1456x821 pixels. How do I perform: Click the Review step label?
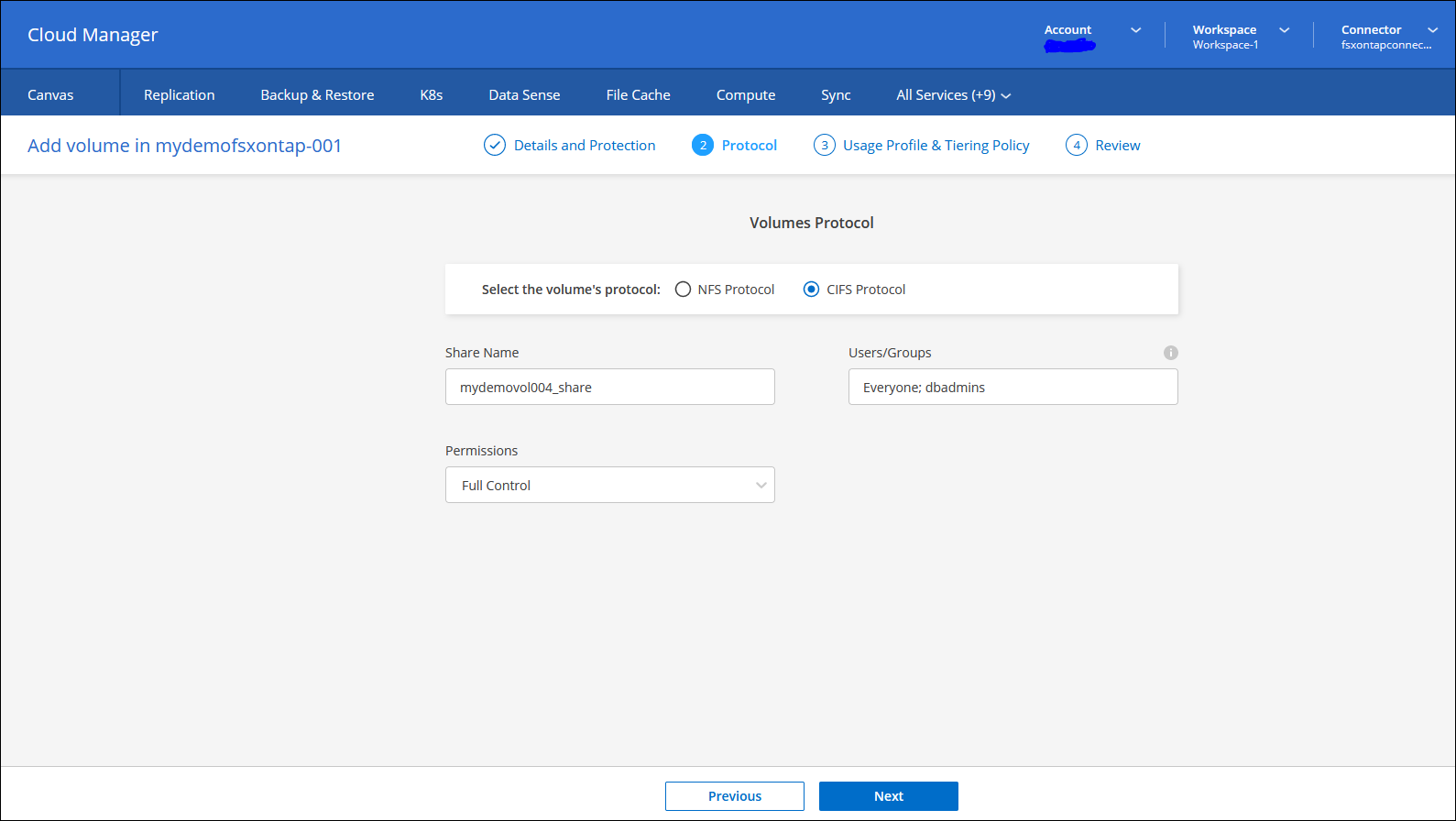tap(1118, 145)
